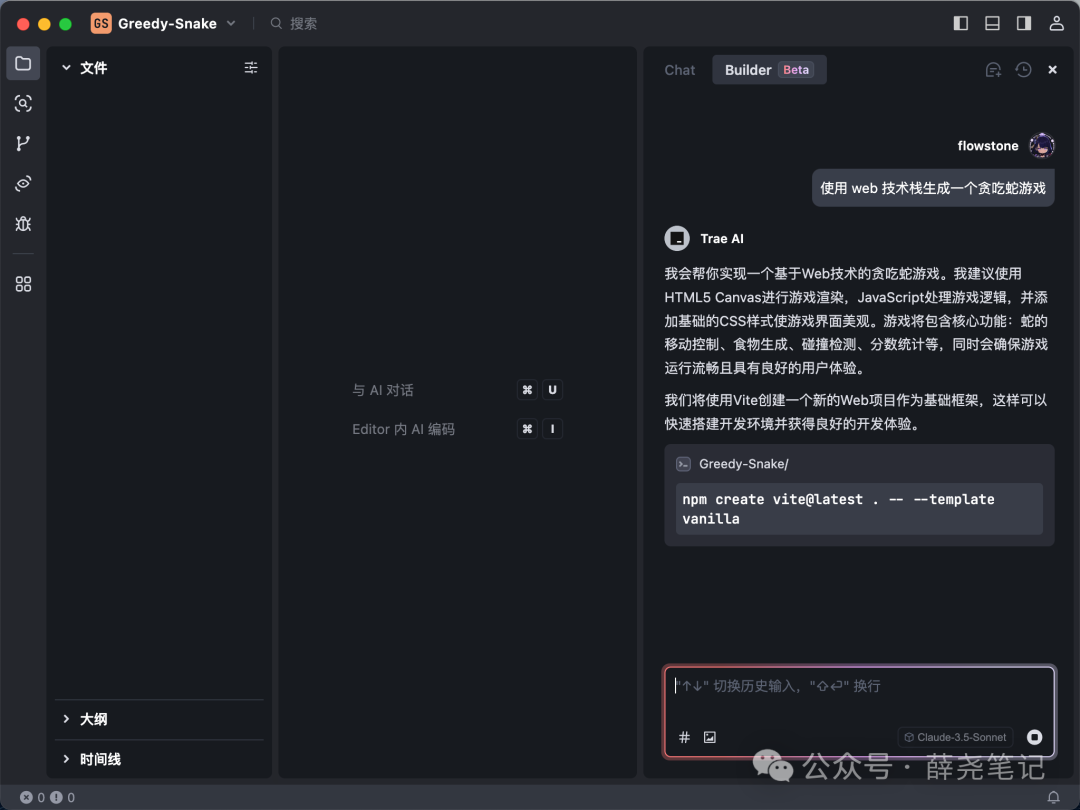This screenshot has width=1080, height=810.
Task: Start a new chat session icon
Action: (x=993, y=70)
